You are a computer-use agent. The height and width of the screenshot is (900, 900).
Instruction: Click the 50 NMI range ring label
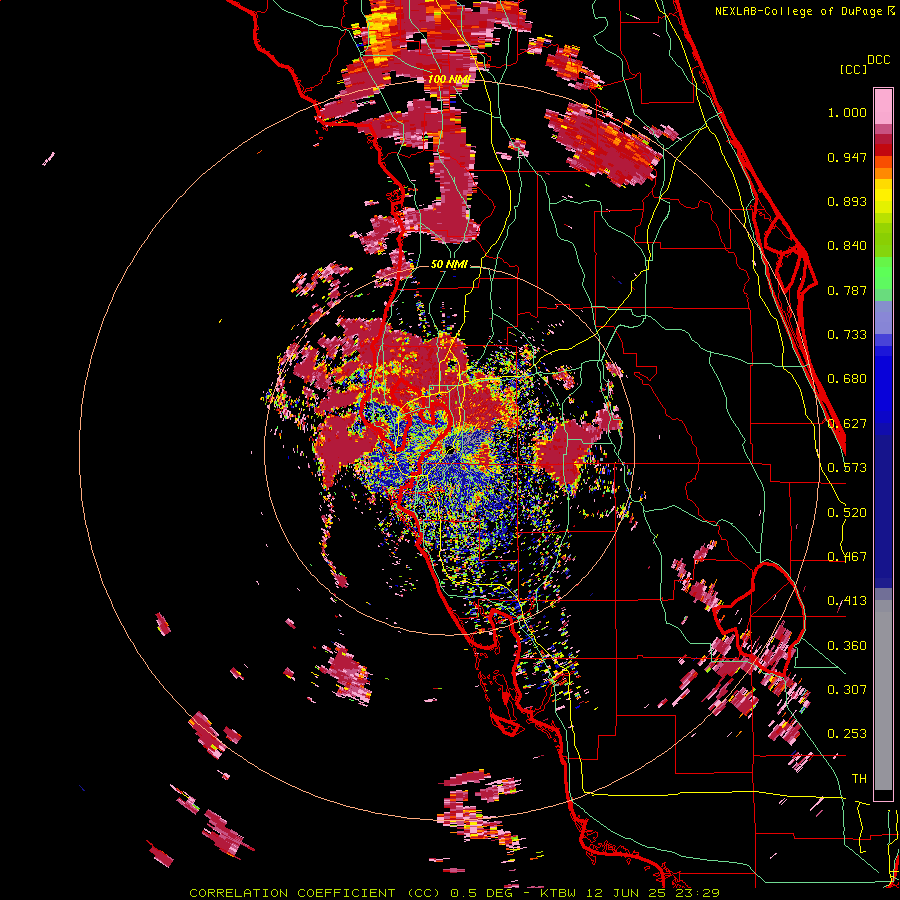[449, 264]
